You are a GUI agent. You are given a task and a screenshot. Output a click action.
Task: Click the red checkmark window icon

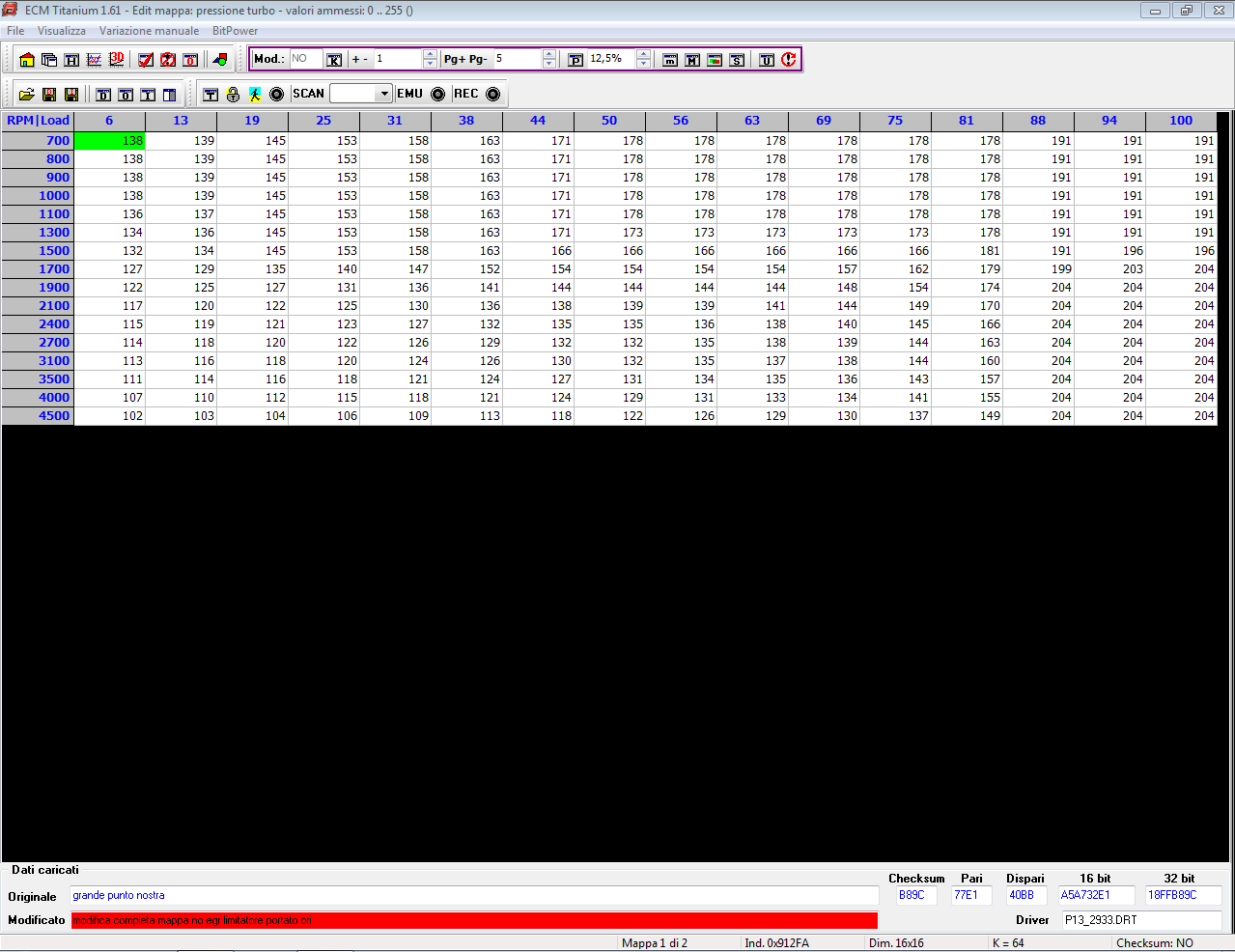146,60
